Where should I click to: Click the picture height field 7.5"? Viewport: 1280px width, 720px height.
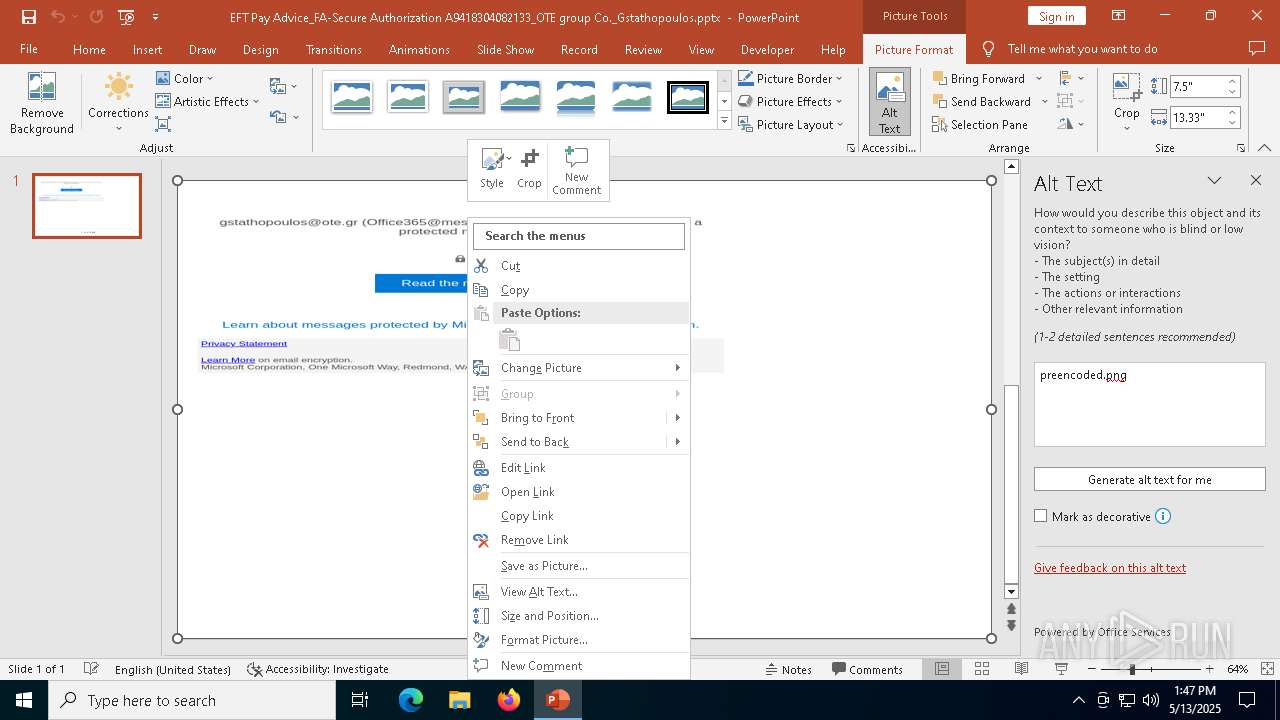coord(1196,87)
